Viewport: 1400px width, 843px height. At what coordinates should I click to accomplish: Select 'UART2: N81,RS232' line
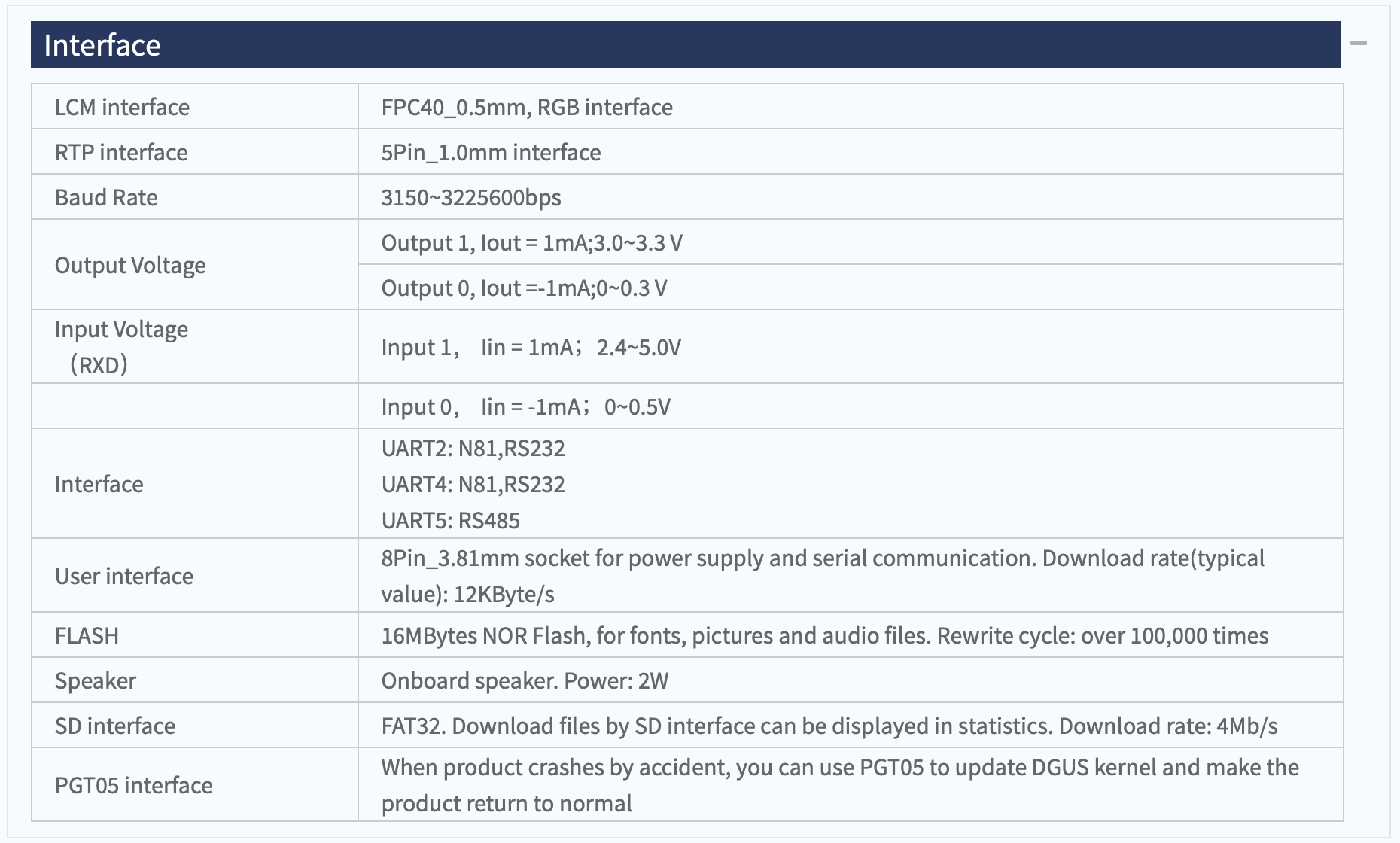pyautogui.click(x=473, y=449)
